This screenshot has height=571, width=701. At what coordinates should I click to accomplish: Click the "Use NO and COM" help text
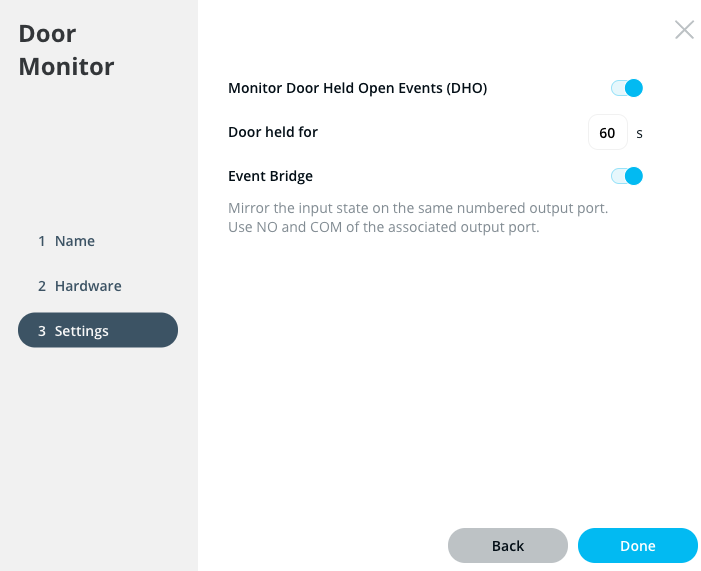383,227
